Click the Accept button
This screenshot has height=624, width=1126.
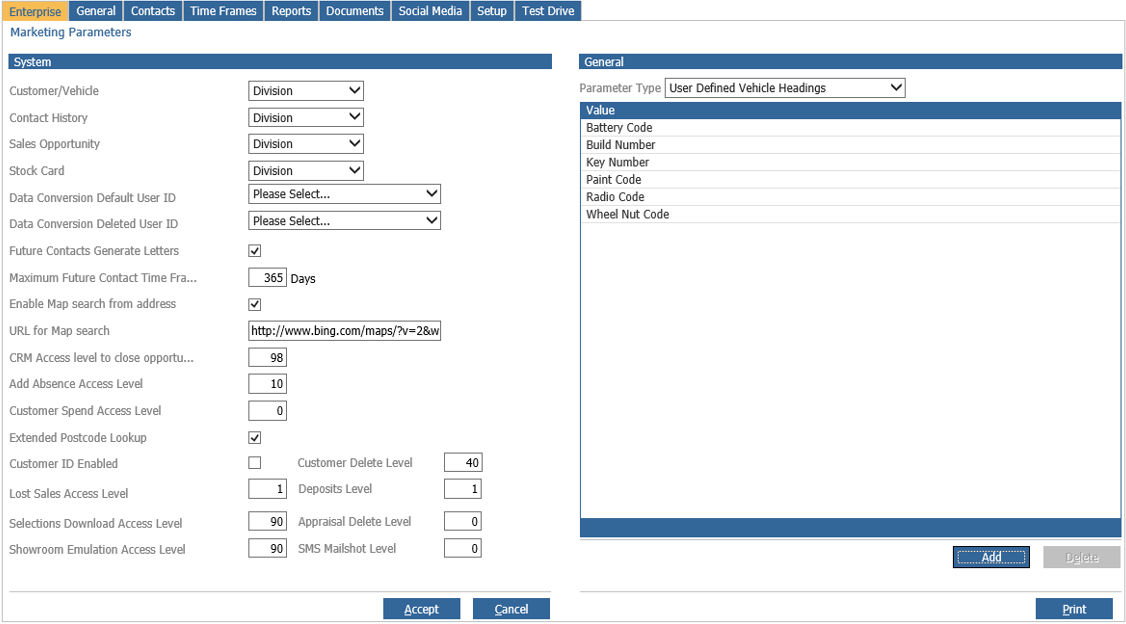coord(422,609)
